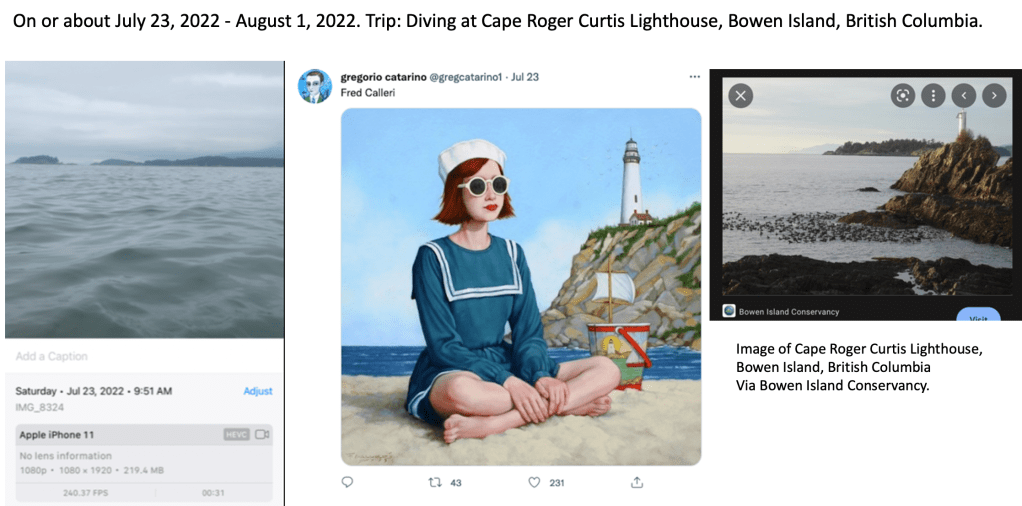This screenshot has width=1022, height=506.
Task: Click the tweet share icon
Action: pos(637,482)
